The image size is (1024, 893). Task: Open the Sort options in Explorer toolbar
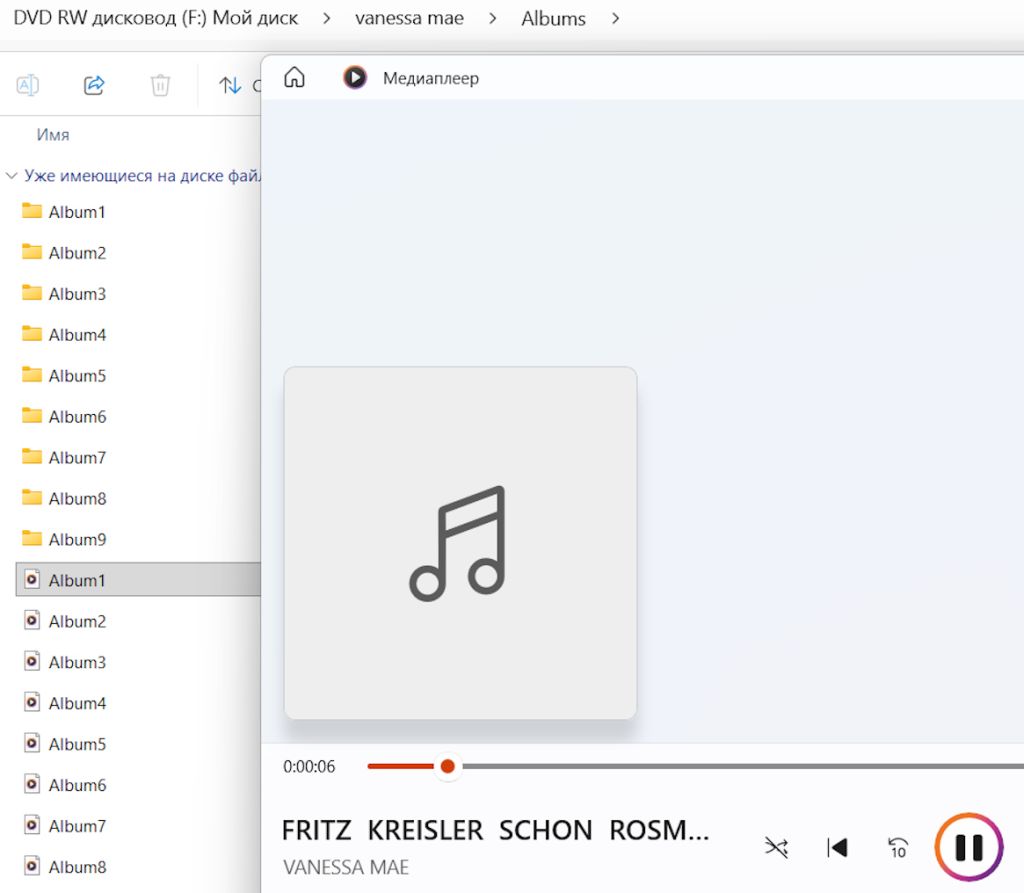[x=230, y=85]
